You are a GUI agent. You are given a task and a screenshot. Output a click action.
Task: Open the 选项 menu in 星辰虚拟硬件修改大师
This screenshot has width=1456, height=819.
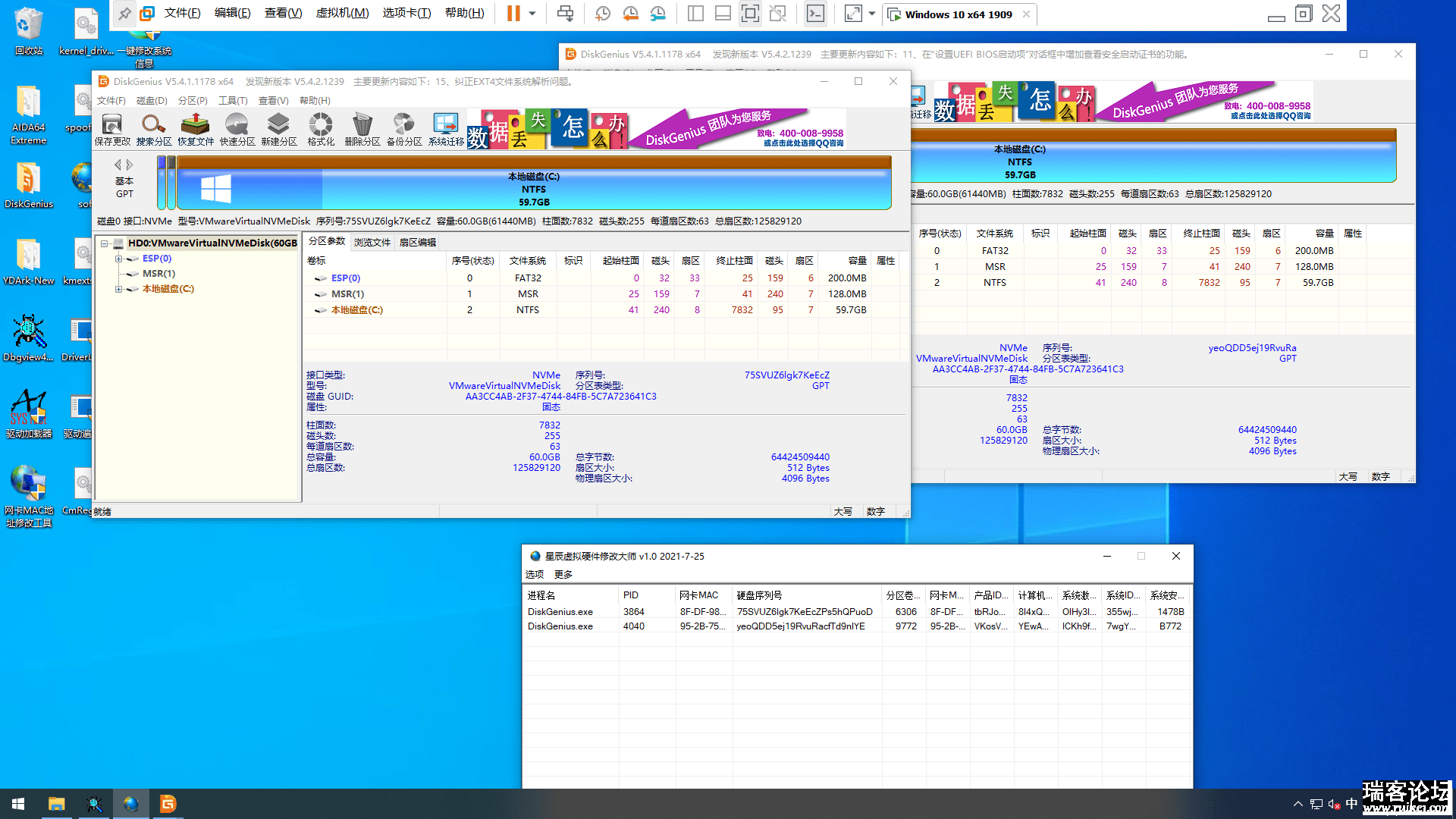click(x=535, y=574)
